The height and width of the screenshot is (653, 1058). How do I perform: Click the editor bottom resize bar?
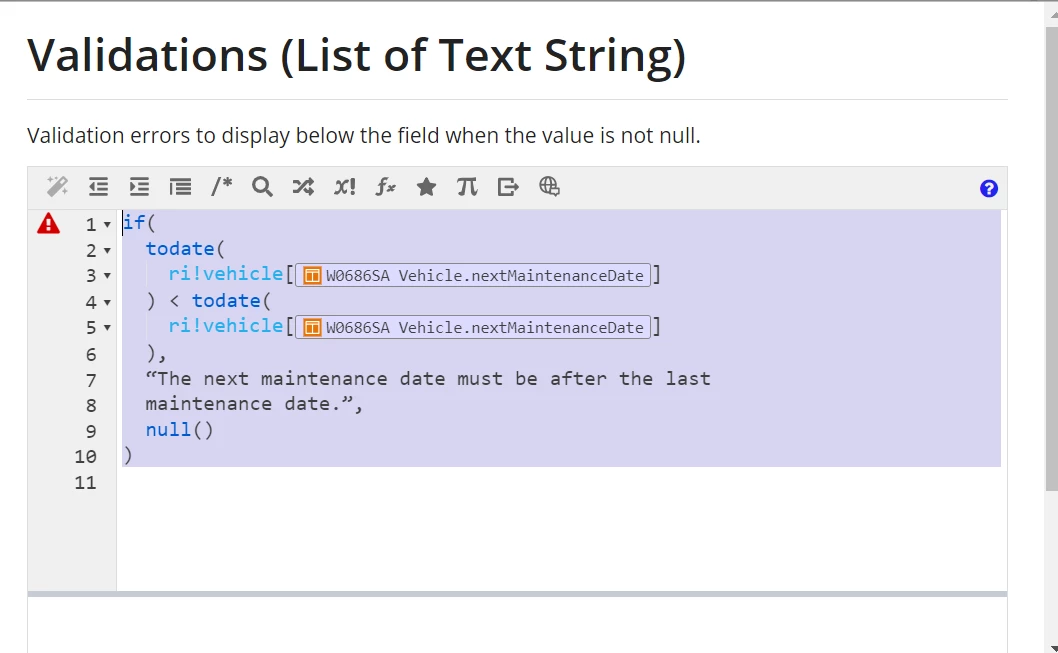517,594
